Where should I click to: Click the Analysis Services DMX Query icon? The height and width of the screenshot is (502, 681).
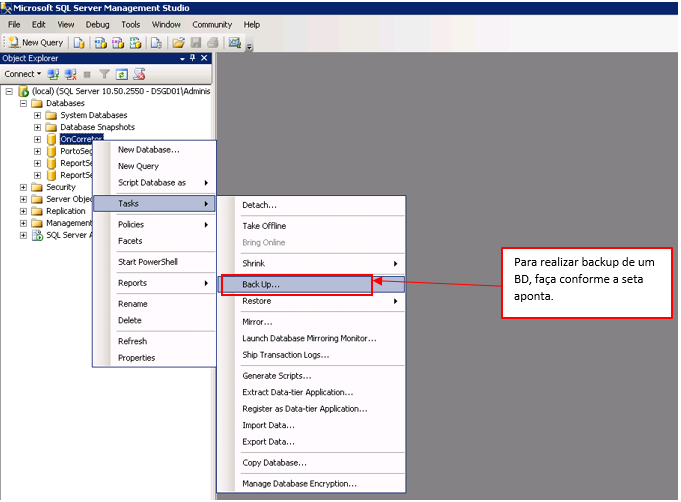tap(118, 43)
